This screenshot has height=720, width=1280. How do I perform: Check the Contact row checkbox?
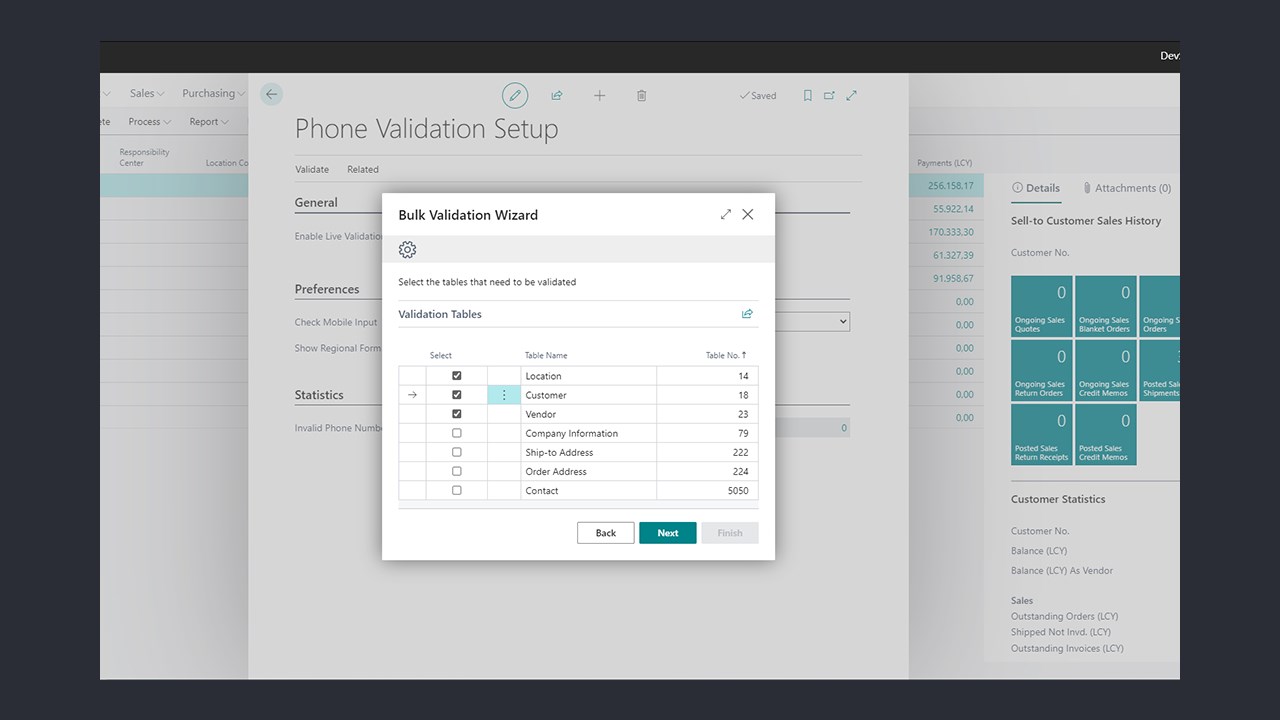point(457,490)
